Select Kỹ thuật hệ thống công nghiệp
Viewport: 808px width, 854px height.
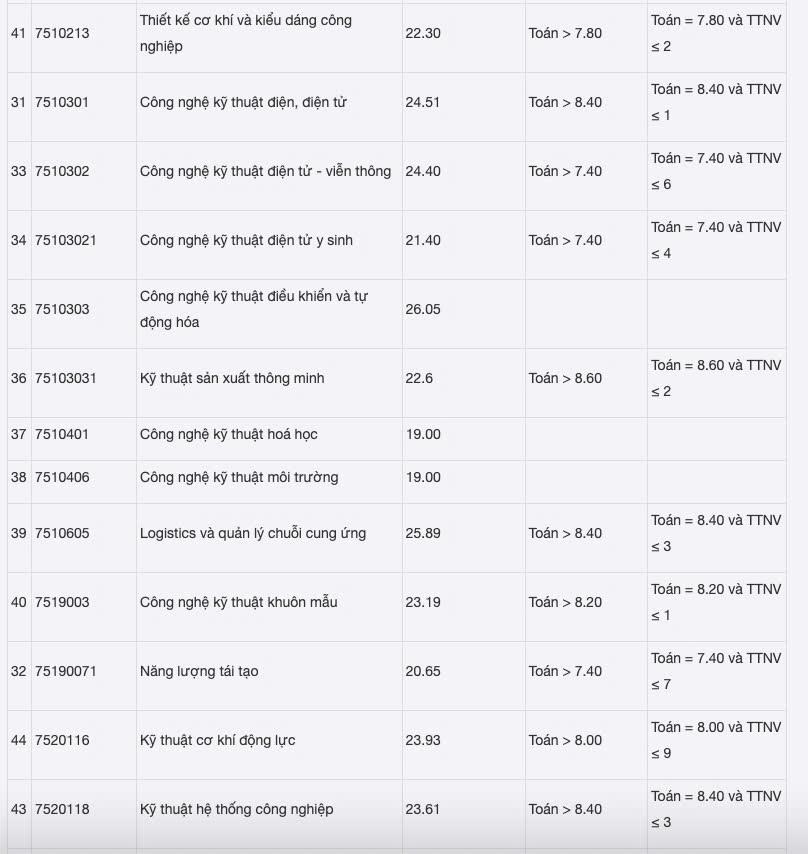pyautogui.click(x=236, y=809)
